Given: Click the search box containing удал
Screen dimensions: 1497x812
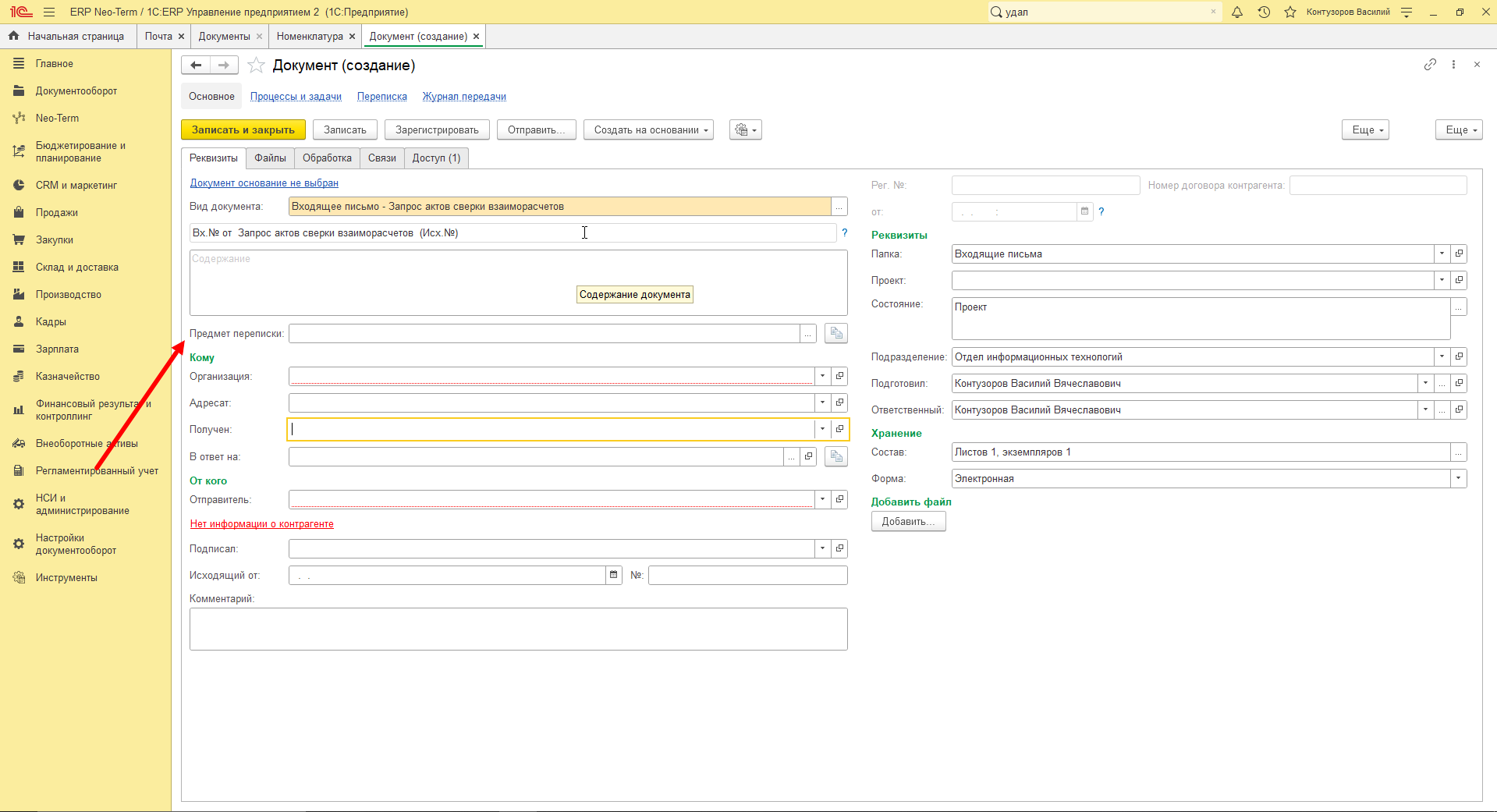Looking at the screenshot, I should click(1104, 12).
